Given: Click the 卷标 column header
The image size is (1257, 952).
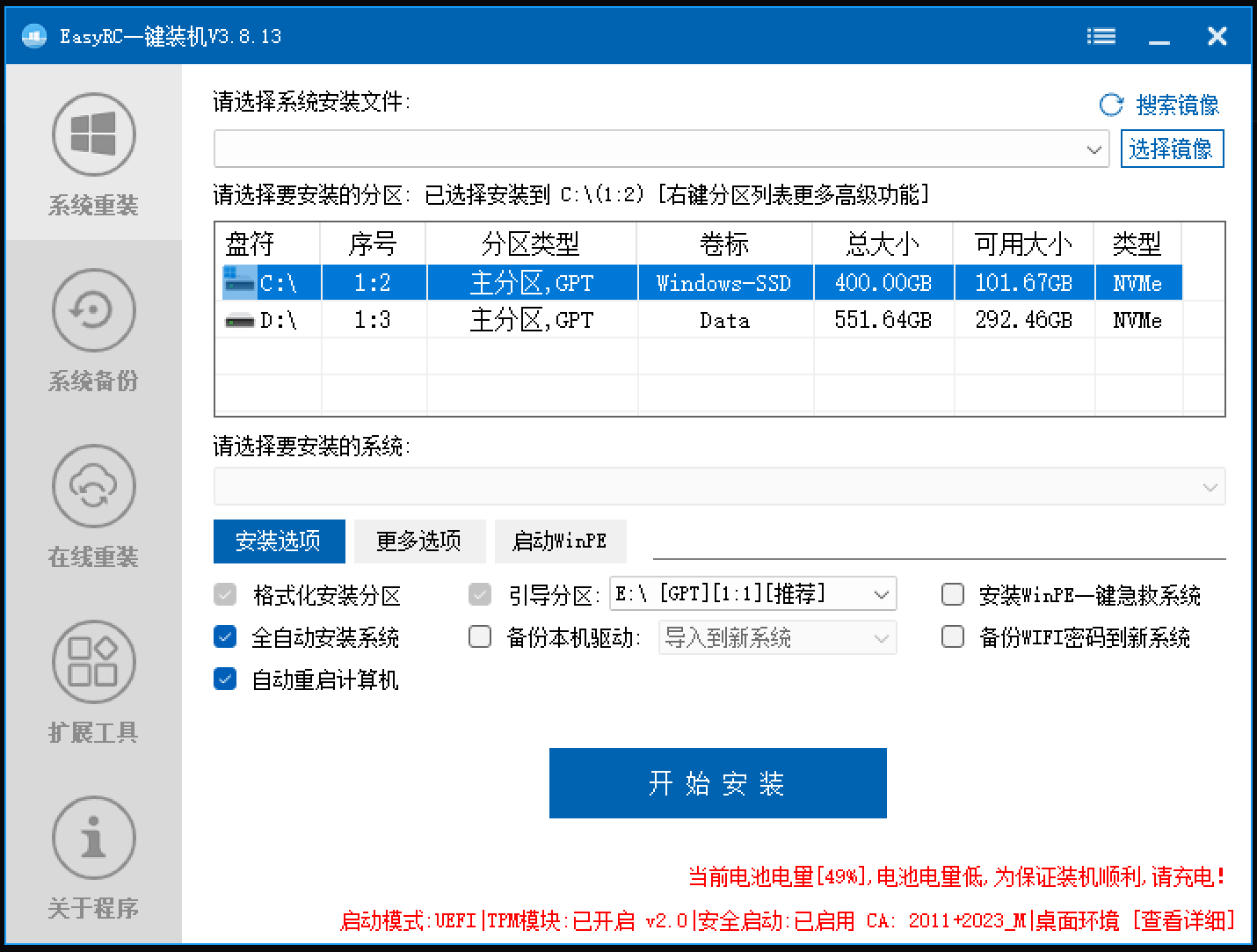Looking at the screenshot, I should click(x=725, y=243).
